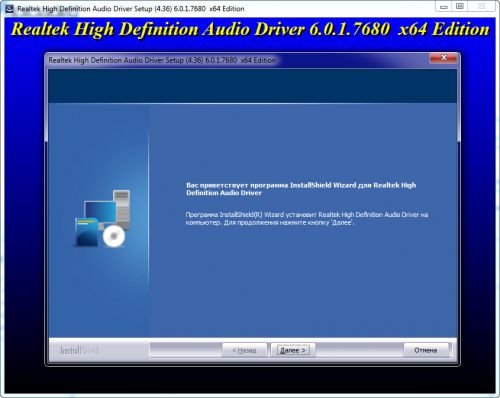This screenshot has height=398, width=500.
Task: Click the disabled < Назад (Back) button
Action: [244, 350]
